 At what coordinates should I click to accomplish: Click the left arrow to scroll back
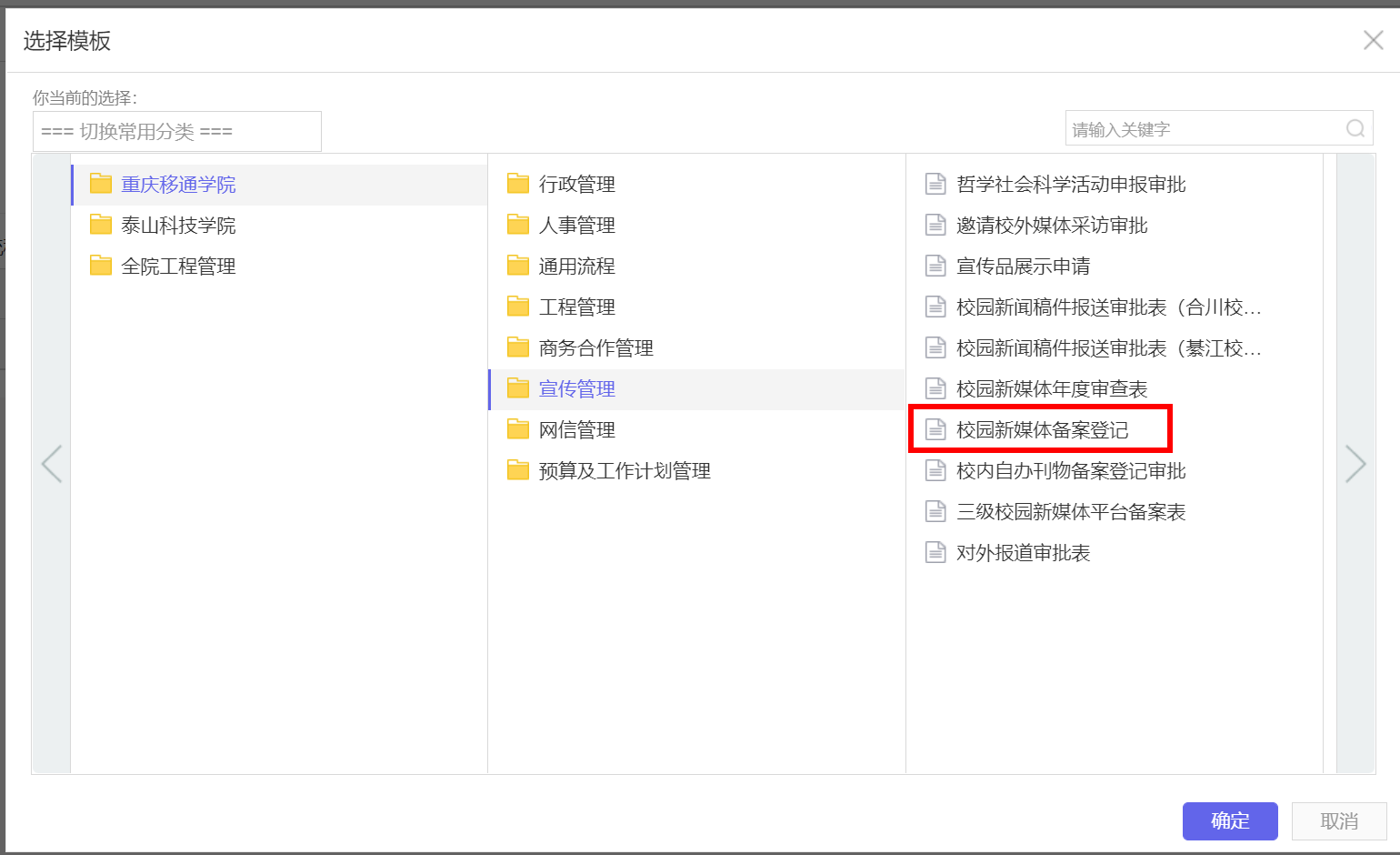pos(52,464)
